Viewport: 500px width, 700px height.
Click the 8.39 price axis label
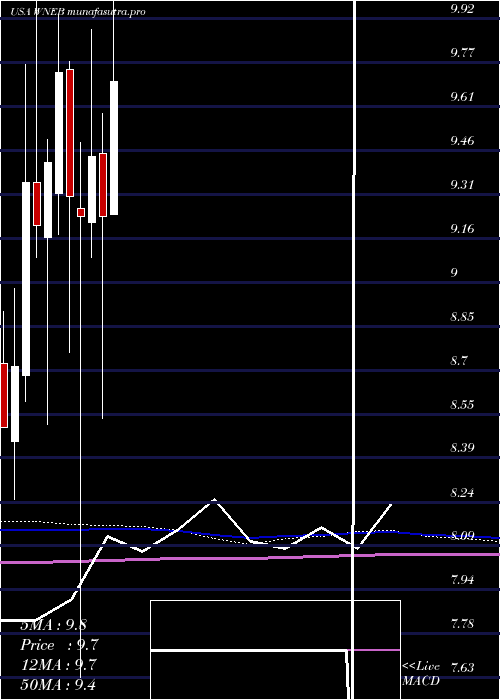coord(462,449)
